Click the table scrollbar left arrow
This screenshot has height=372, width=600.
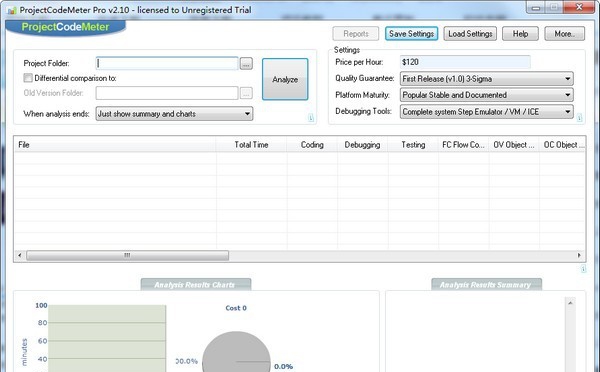[x=20, y=255]
